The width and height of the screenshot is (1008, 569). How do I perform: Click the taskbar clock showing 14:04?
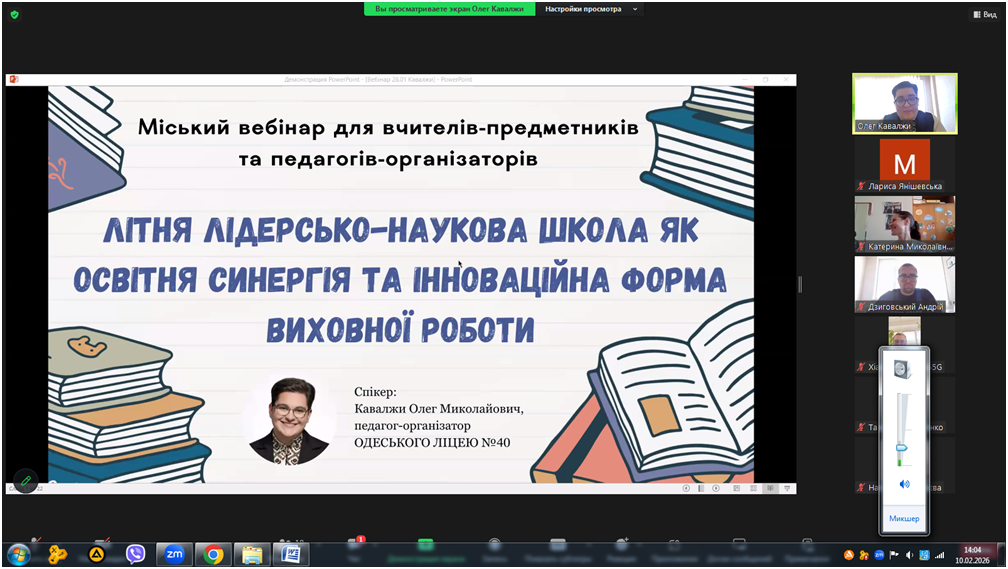point(972,555)
